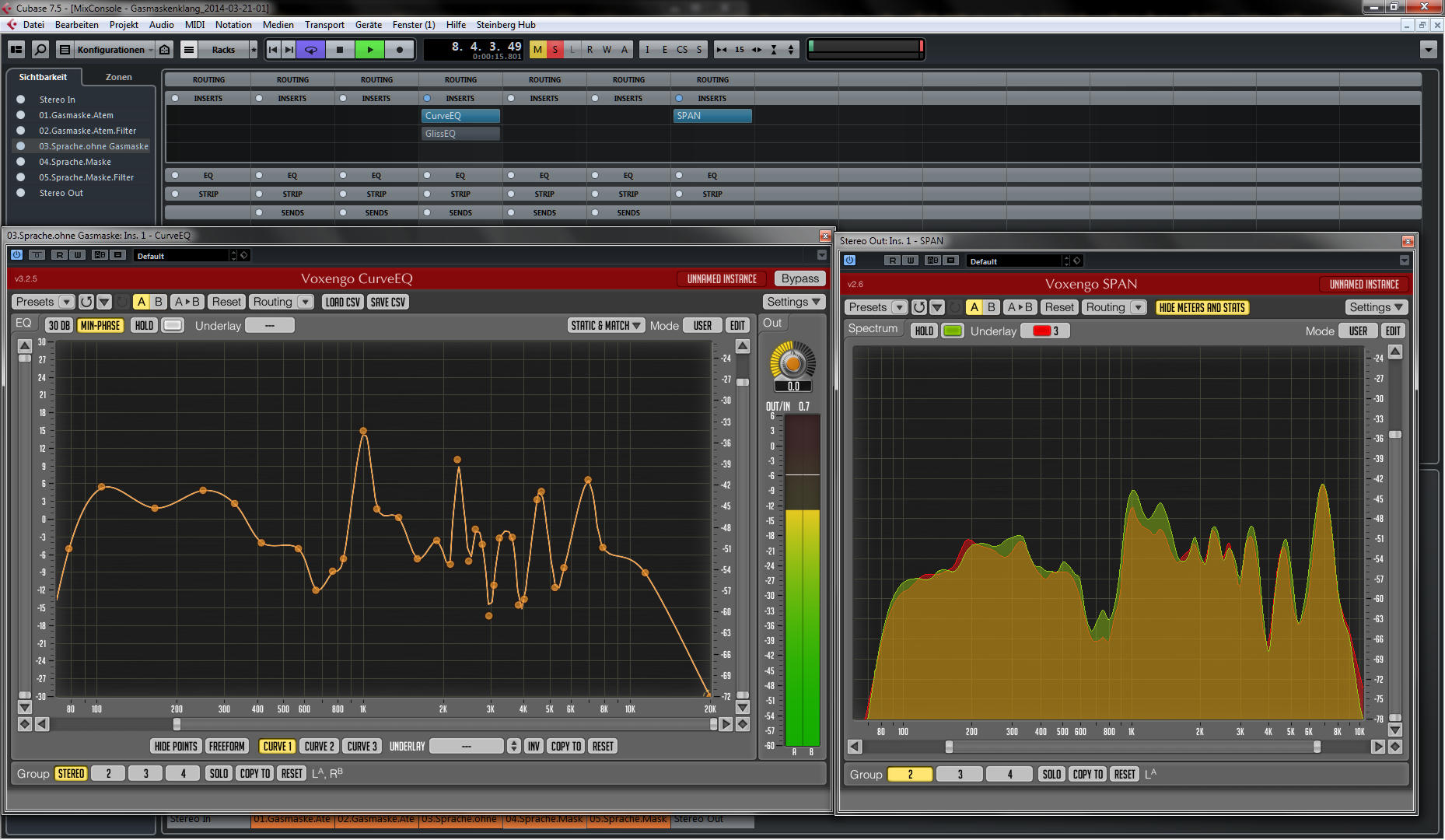Open SPAN Settings menu
1445x840 pixels.
click(1376, 307)
